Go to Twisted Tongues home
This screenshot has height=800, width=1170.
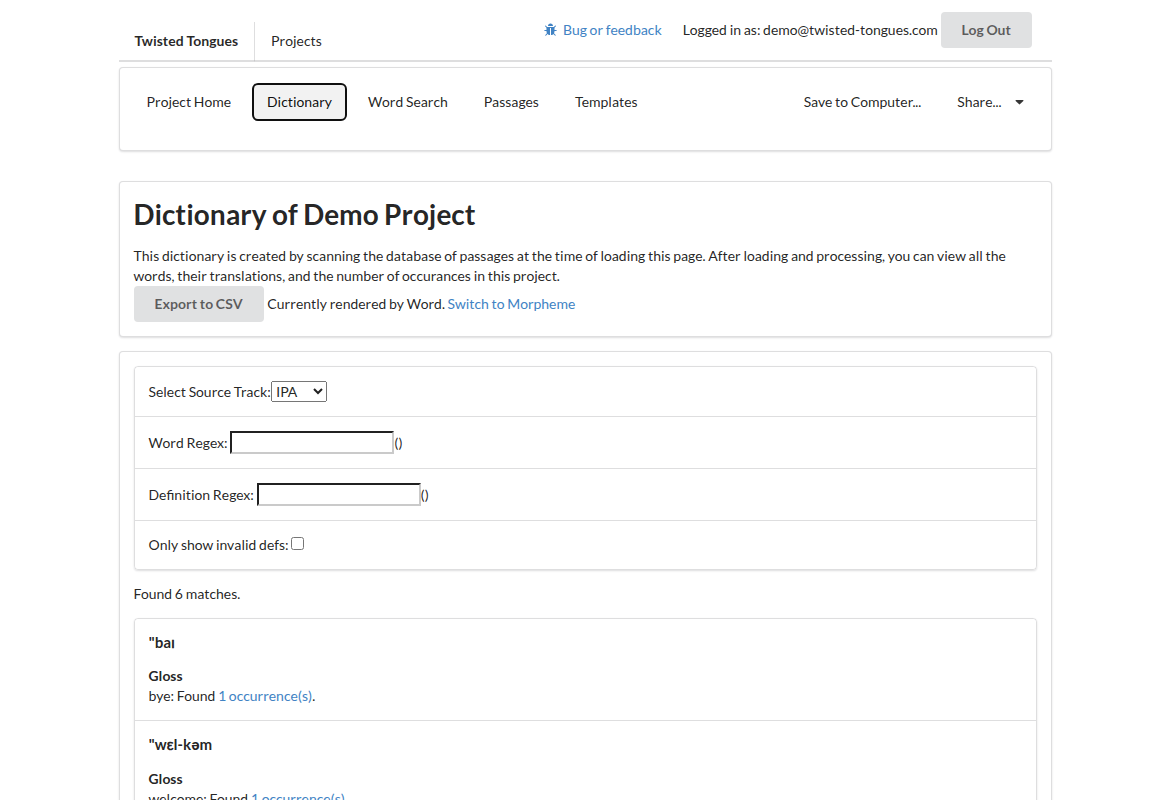click(x=187, y=41)
